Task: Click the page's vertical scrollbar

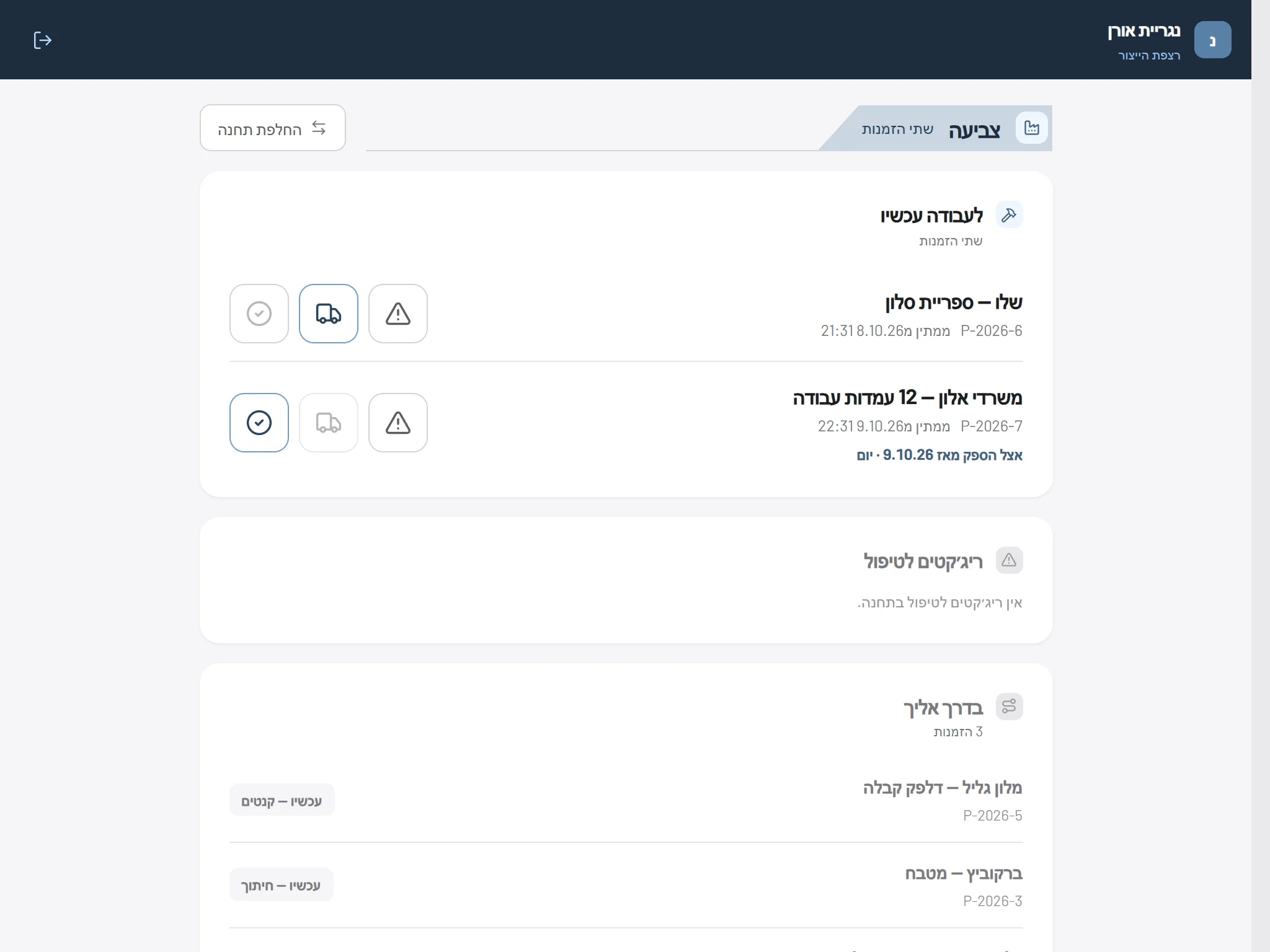Action: [x=1261, y=476]
